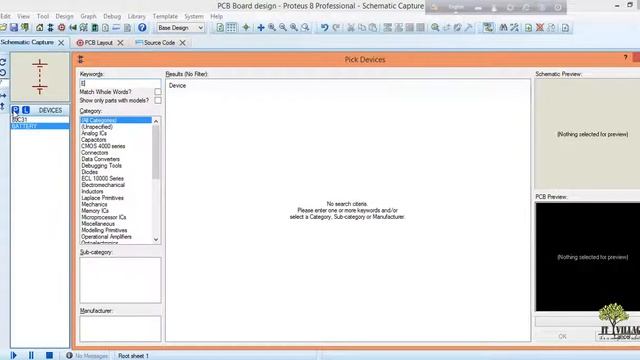Select the Operational Amplifiers category
Screen dimensions: 640x360
point(106,237)
